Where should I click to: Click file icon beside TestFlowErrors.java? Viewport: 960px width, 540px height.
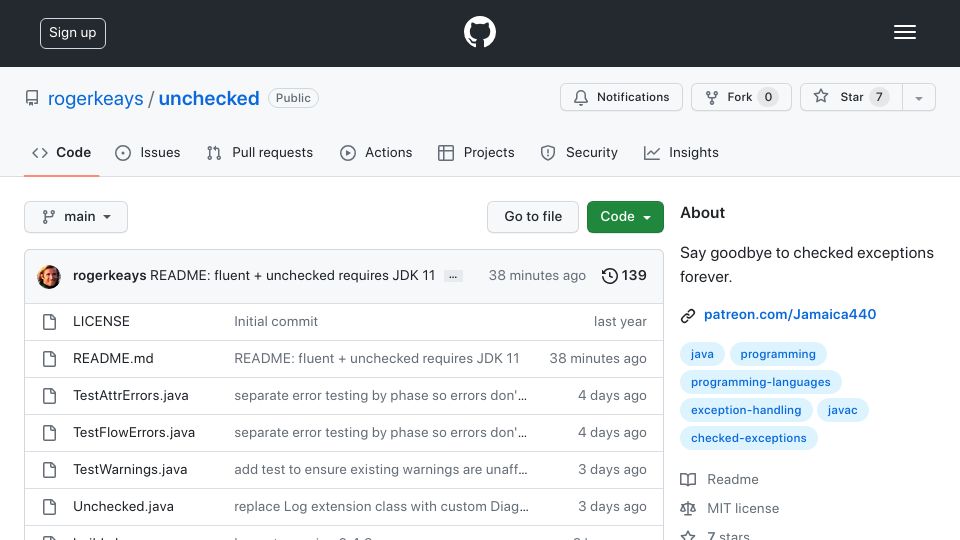[x=50, y=433]
